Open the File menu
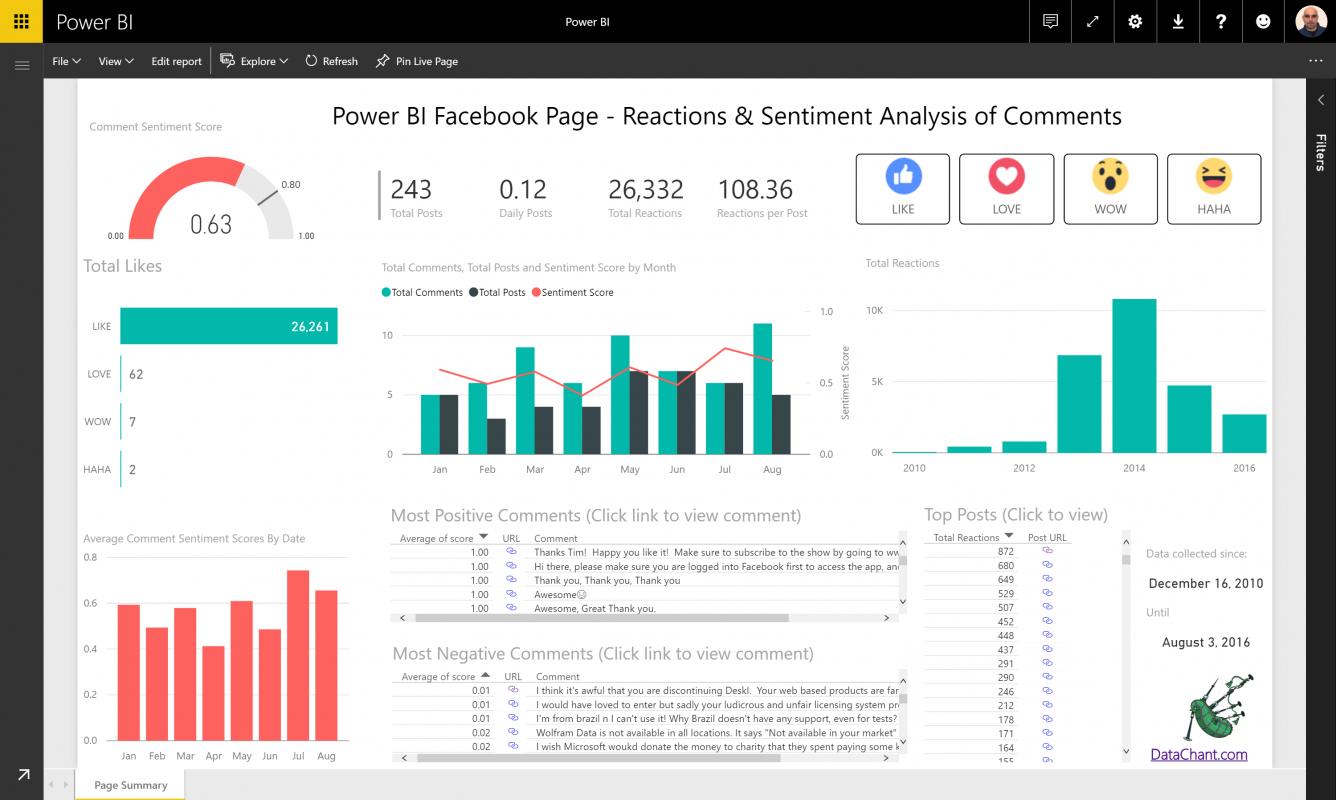Image resolution: width=1336 pixels, height=800 pixels. click(66, 61)
